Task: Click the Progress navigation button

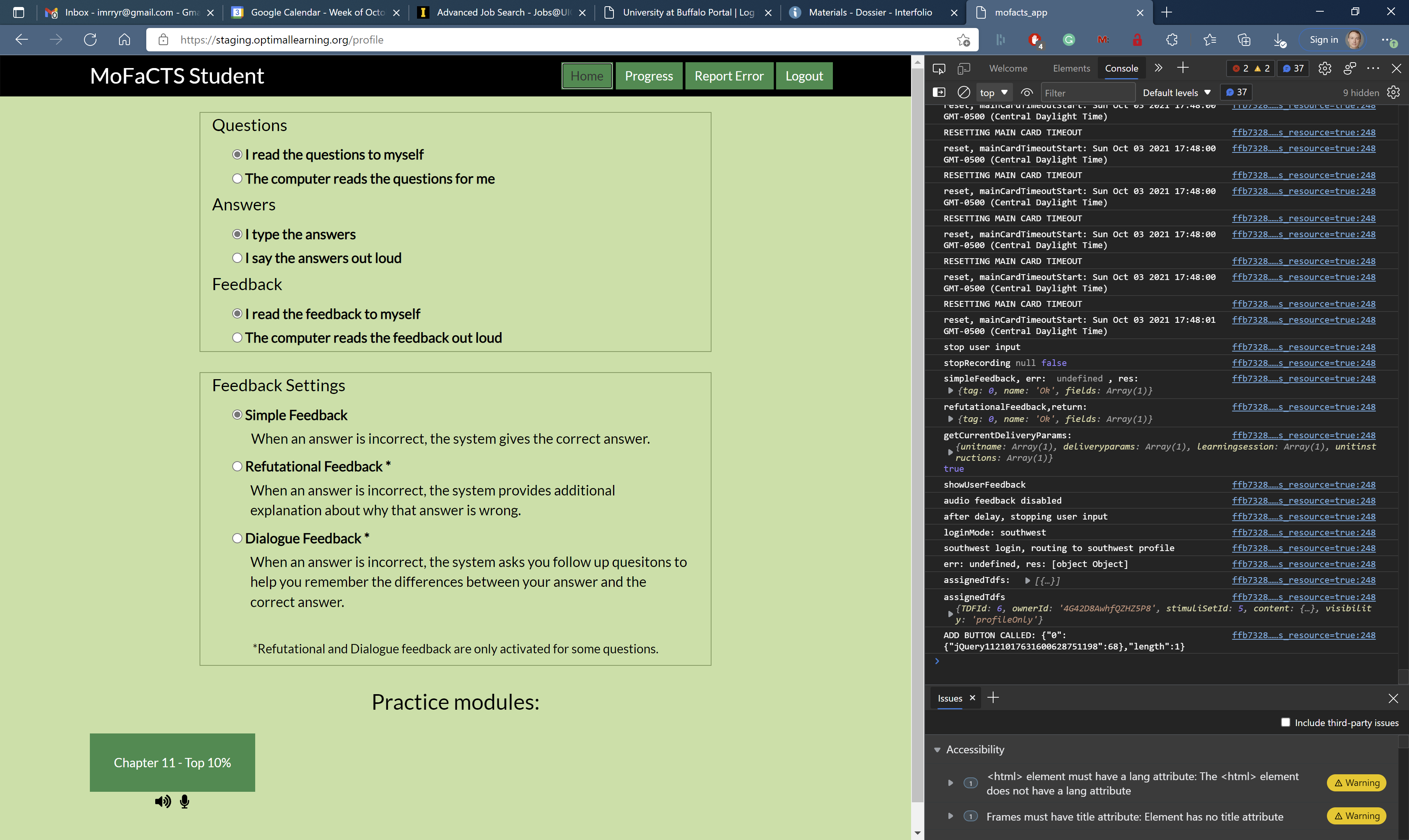Action: click(x=649, y=75)
